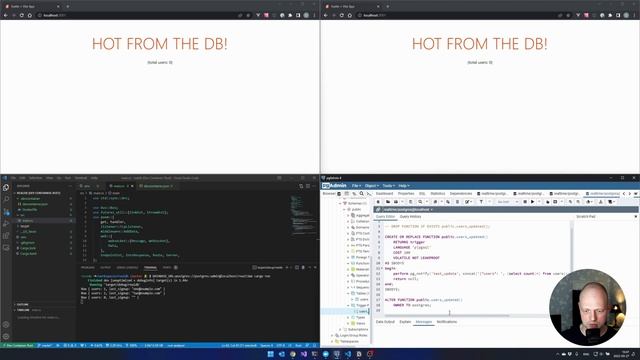640x360 pixels.
Task: Select Cargo.lock in VS Code explorer
Action: click(28, 248)
